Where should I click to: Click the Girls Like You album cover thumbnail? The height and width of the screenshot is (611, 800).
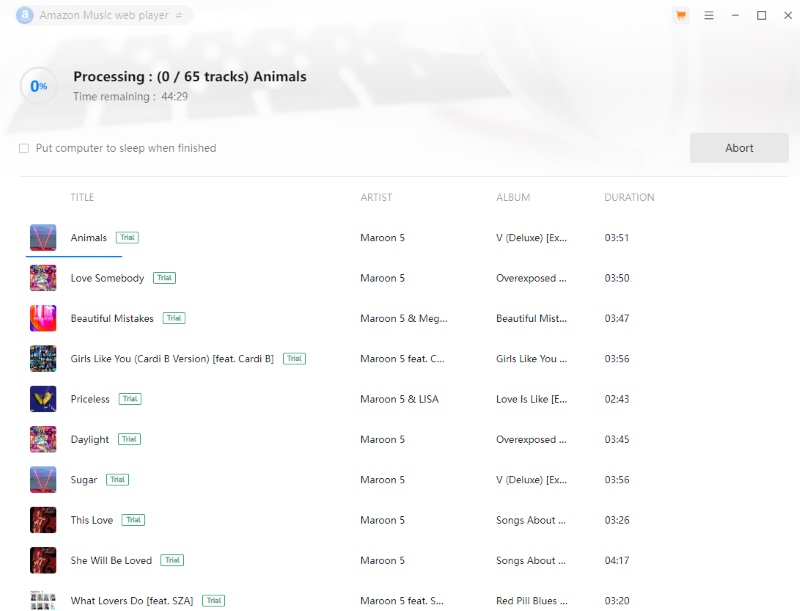43,359
